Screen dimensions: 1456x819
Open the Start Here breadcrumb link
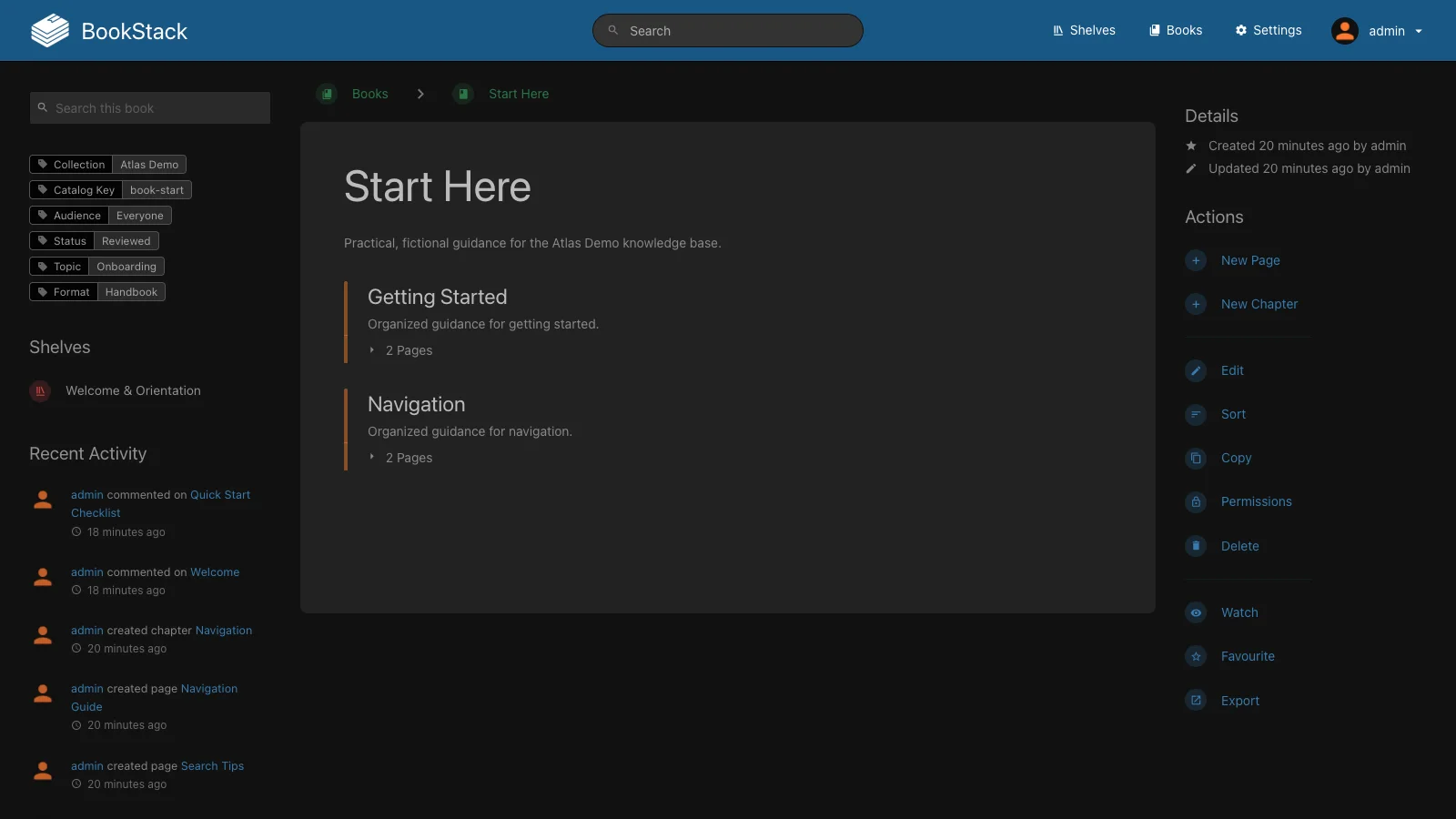point(519,94)
